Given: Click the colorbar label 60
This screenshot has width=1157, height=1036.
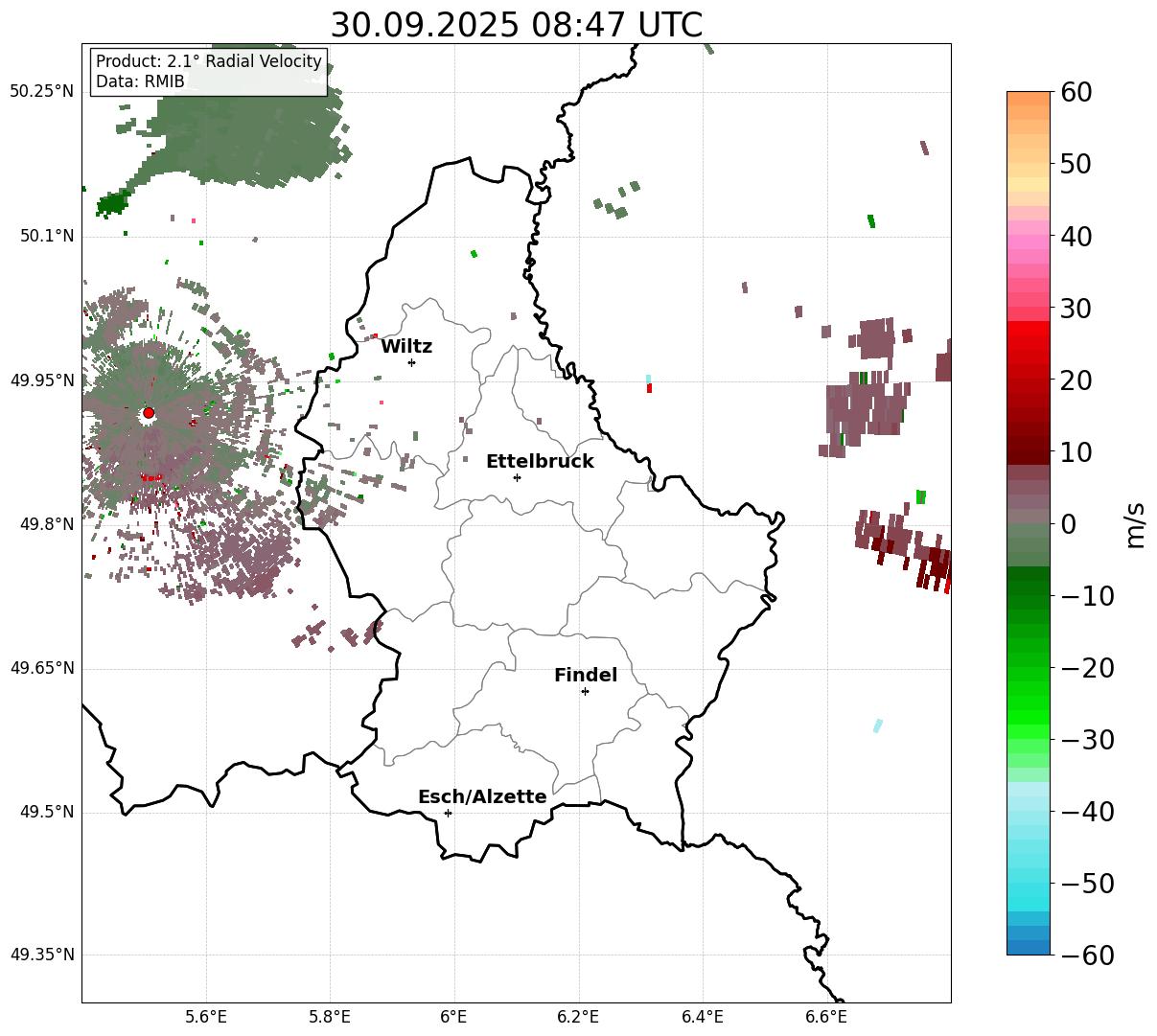Looking at the screenshot, I should [x=1075, y=92].
